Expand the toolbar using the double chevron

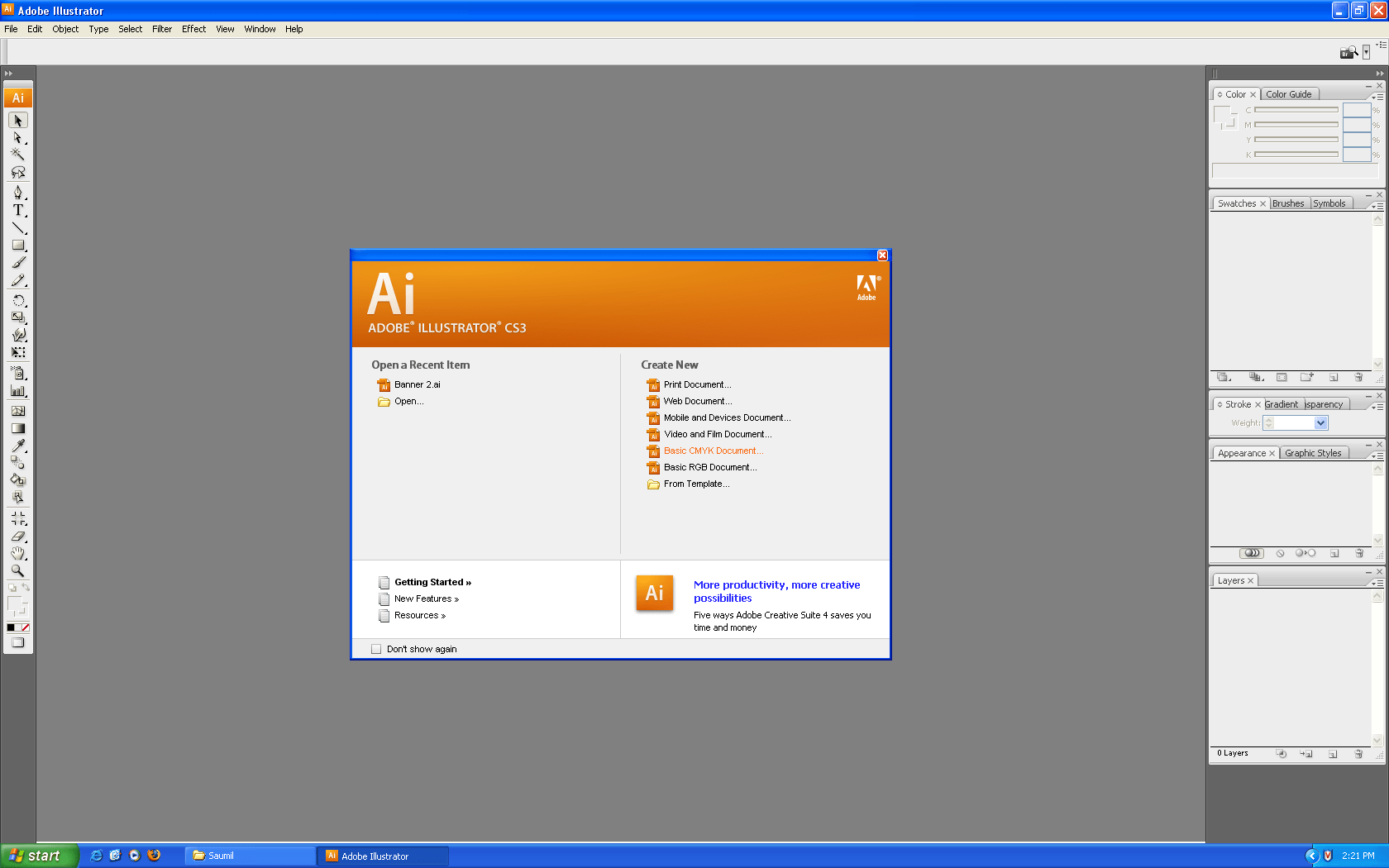(x=8, y=73)
